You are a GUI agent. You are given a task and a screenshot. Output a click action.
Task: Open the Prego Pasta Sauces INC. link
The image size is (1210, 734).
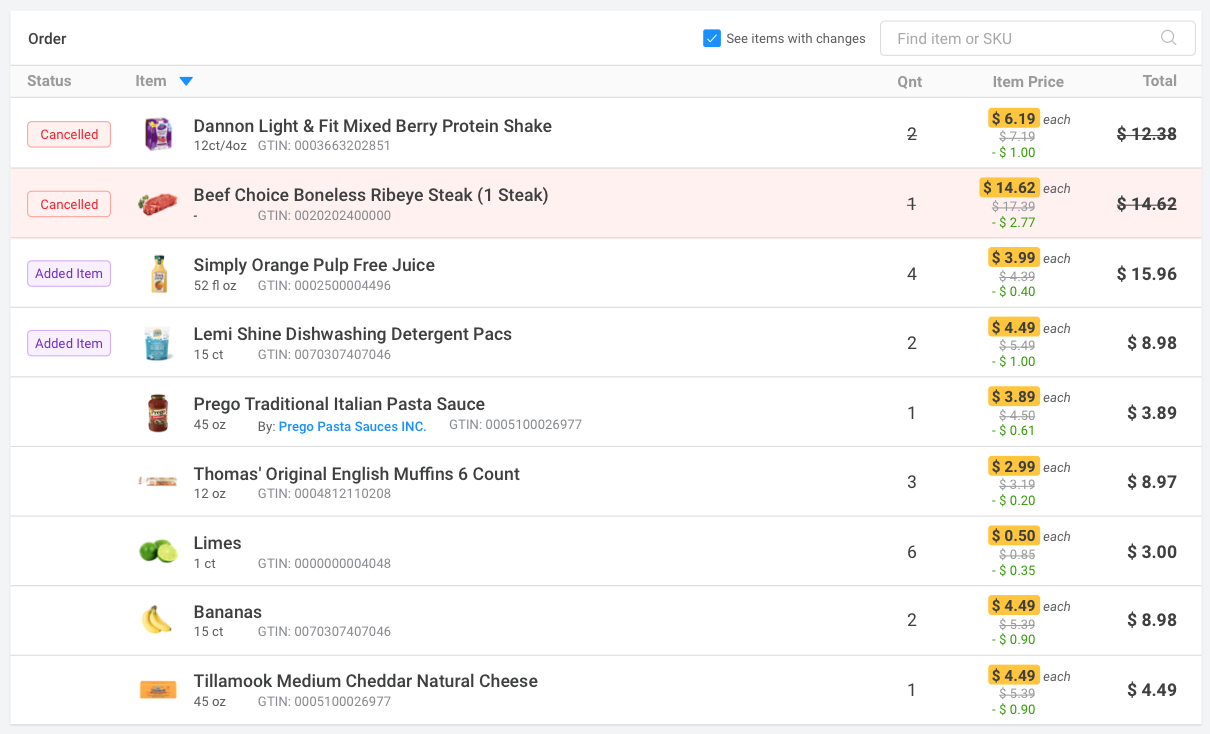point(352,426)
